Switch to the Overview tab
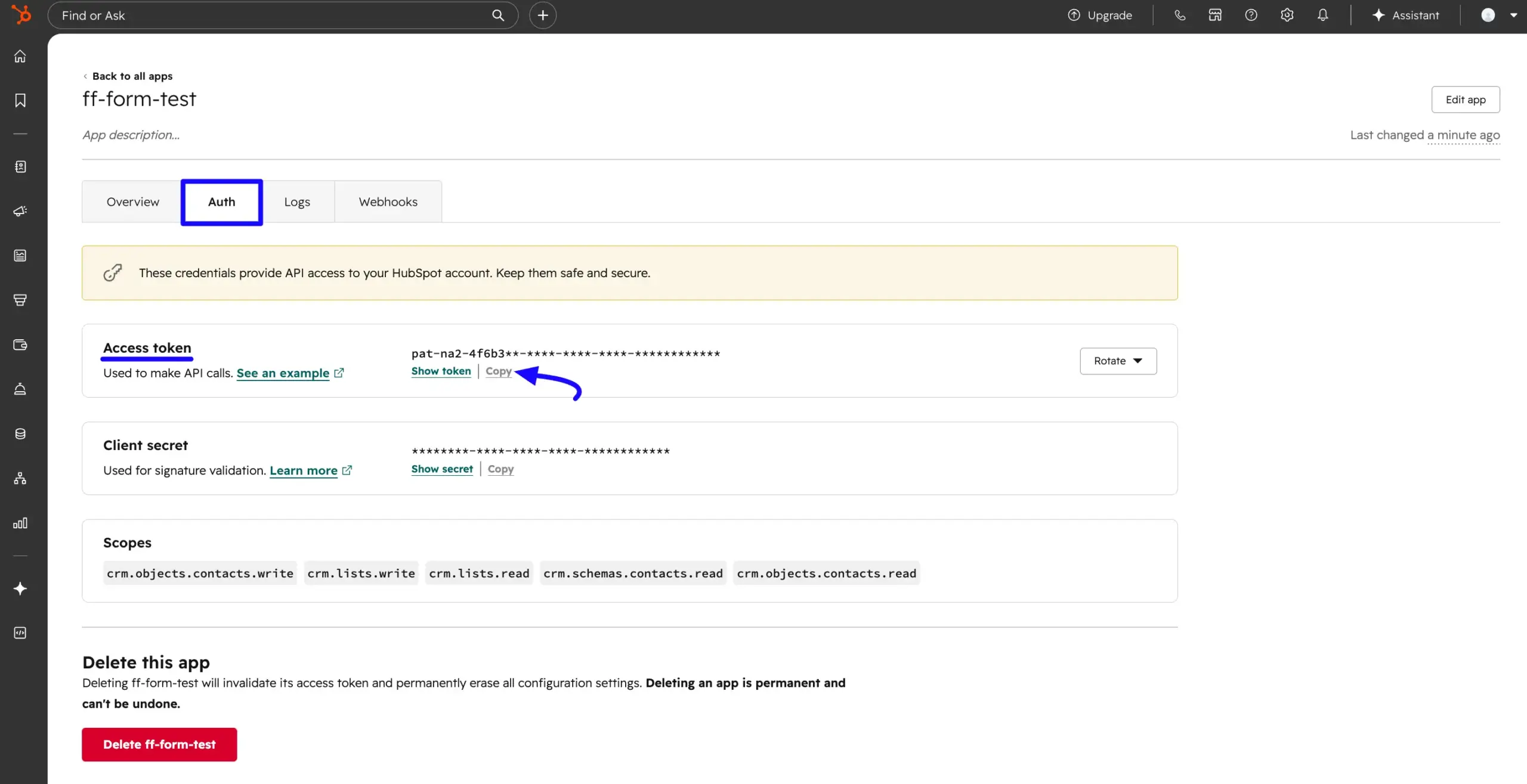Screen dimensions: 1527x784 pyautogui.click(x=132, y=202)
